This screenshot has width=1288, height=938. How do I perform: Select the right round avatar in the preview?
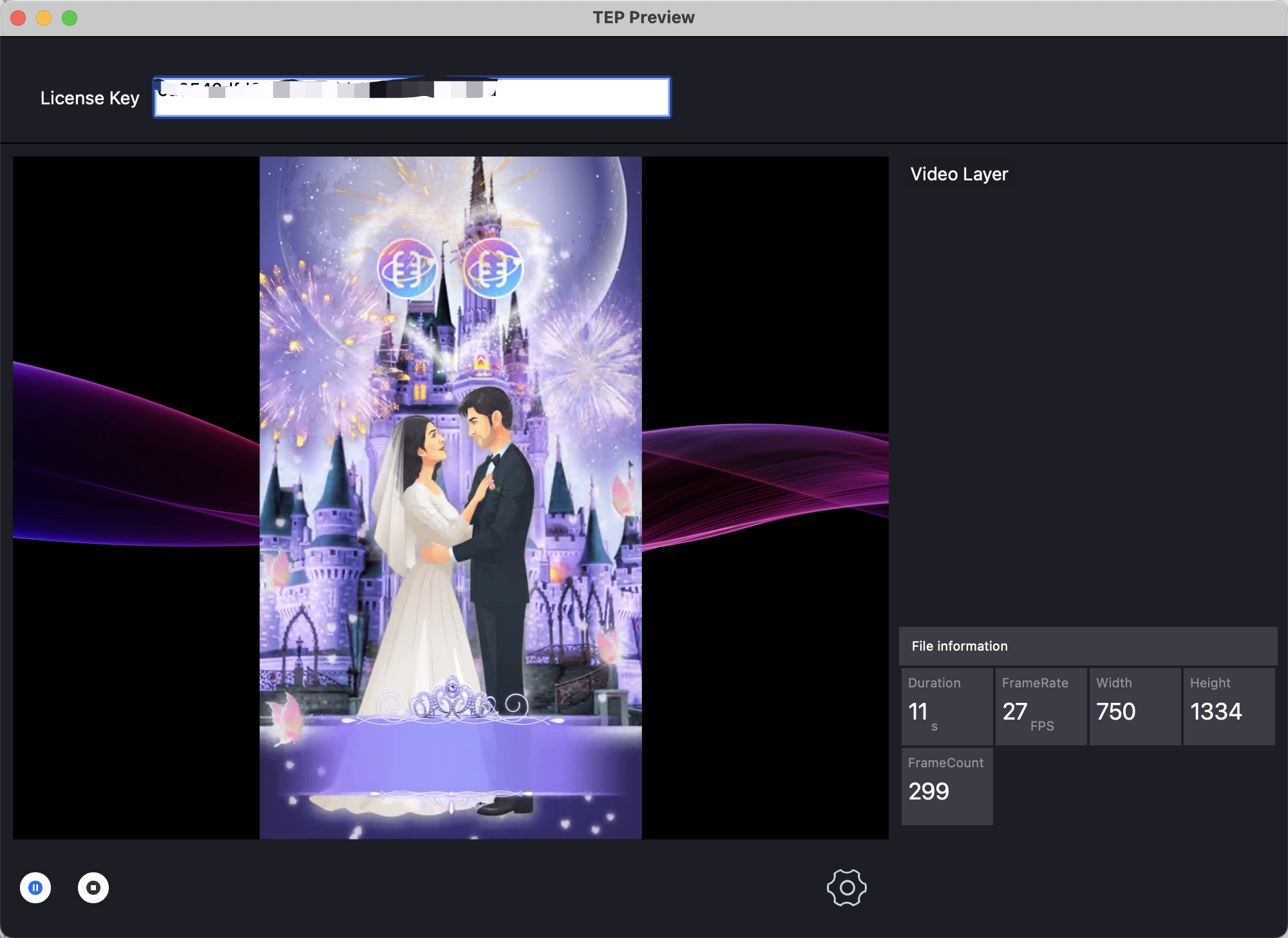click(493, 269)
